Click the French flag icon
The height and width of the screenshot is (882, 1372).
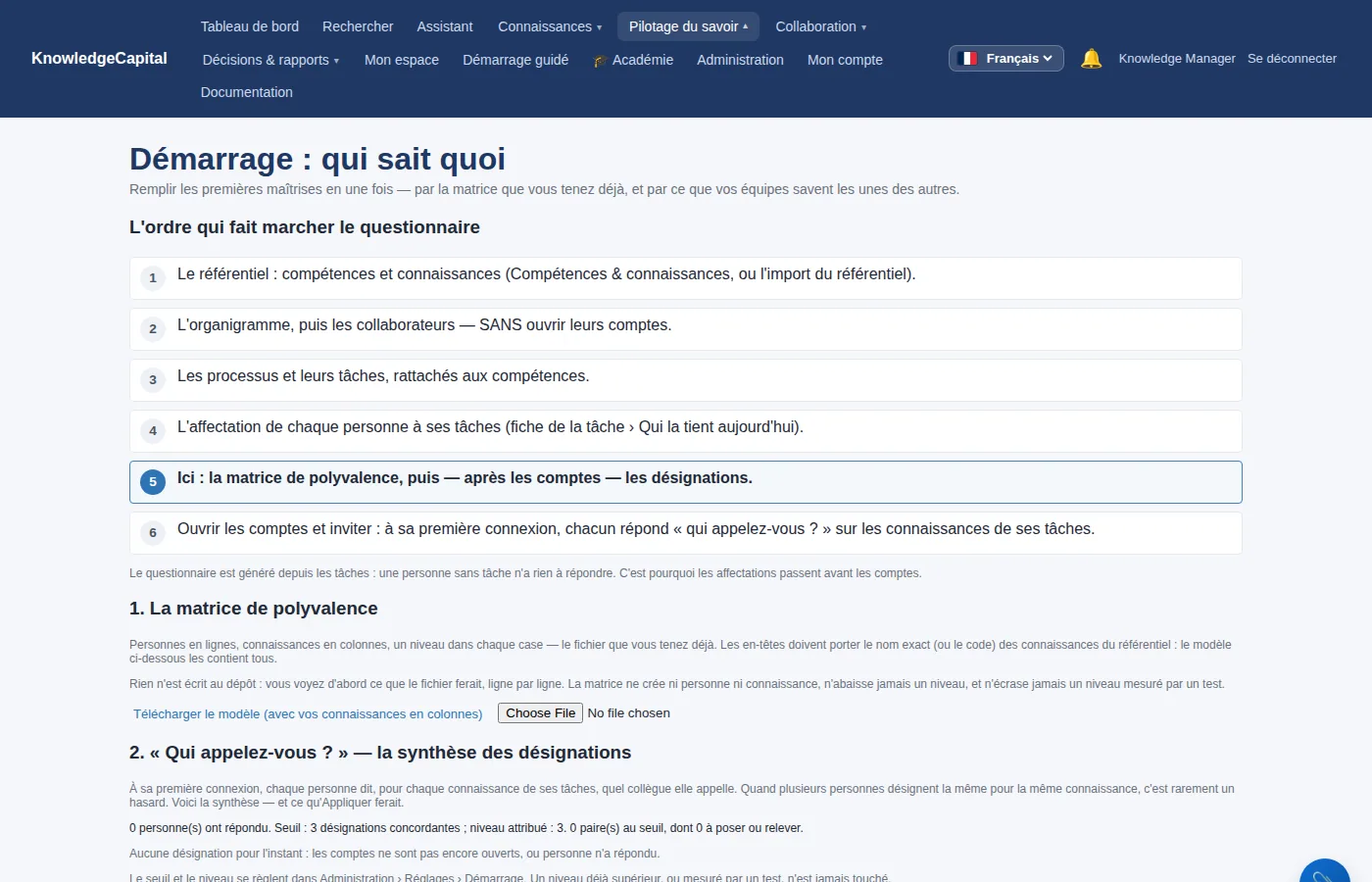(968, 59)
